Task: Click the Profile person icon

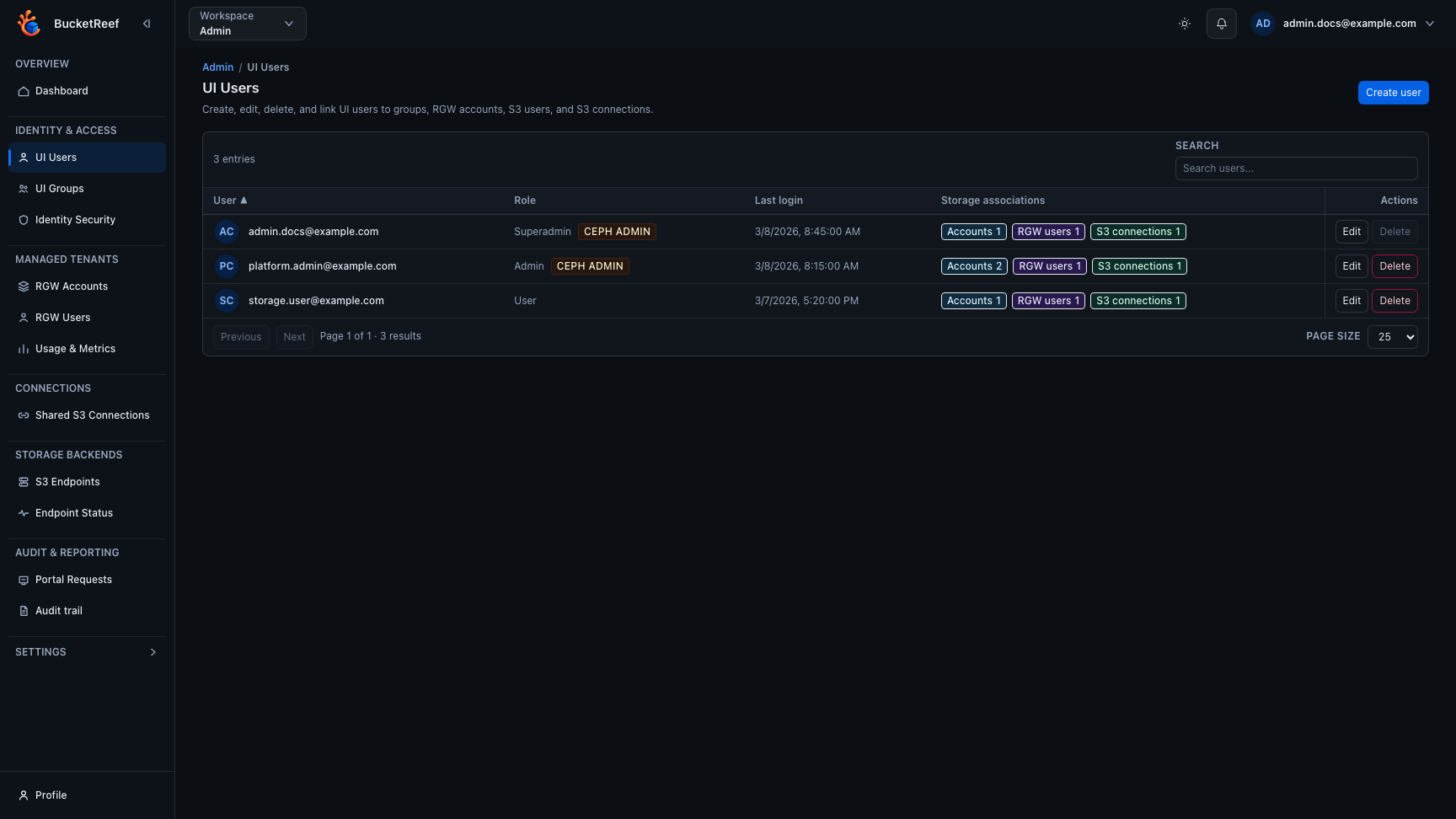Action: click(24, 795)
